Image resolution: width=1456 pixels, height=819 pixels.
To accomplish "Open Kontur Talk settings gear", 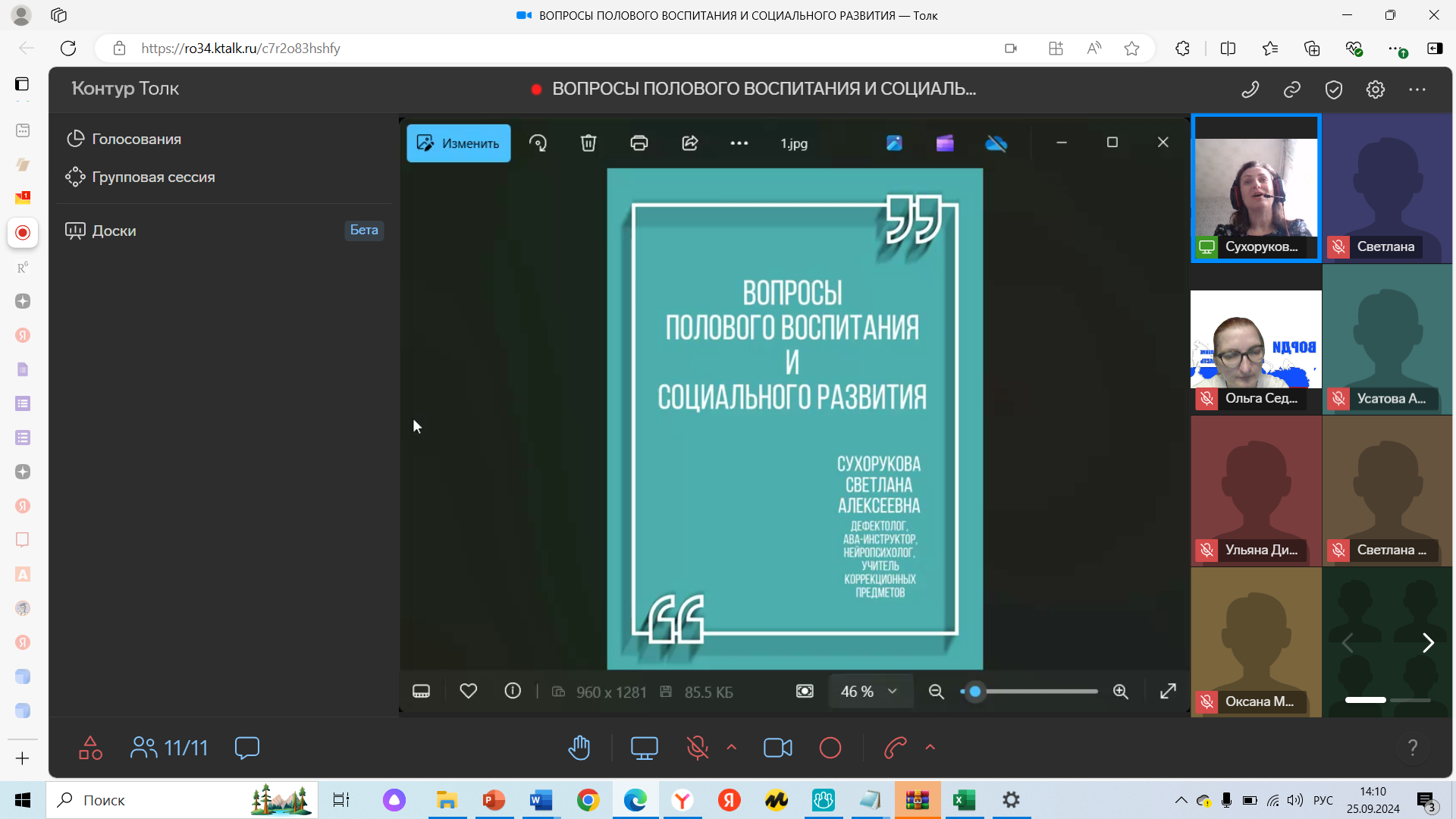I will 1376,90.
